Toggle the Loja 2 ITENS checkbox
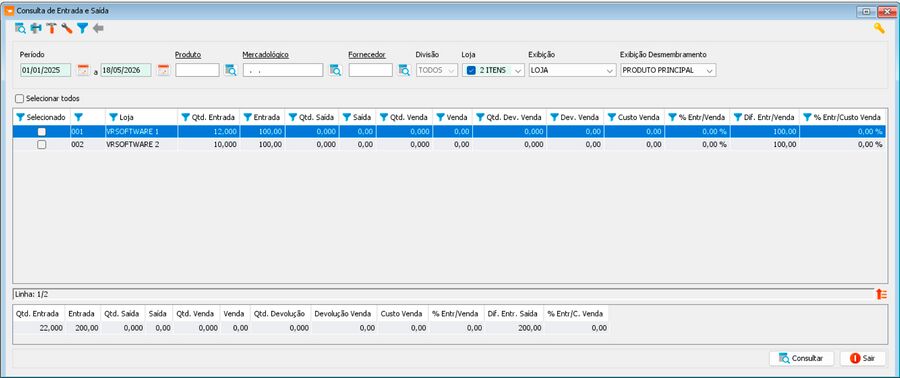The width and height of the screenshot is (900, 378). tap(471, 71)
